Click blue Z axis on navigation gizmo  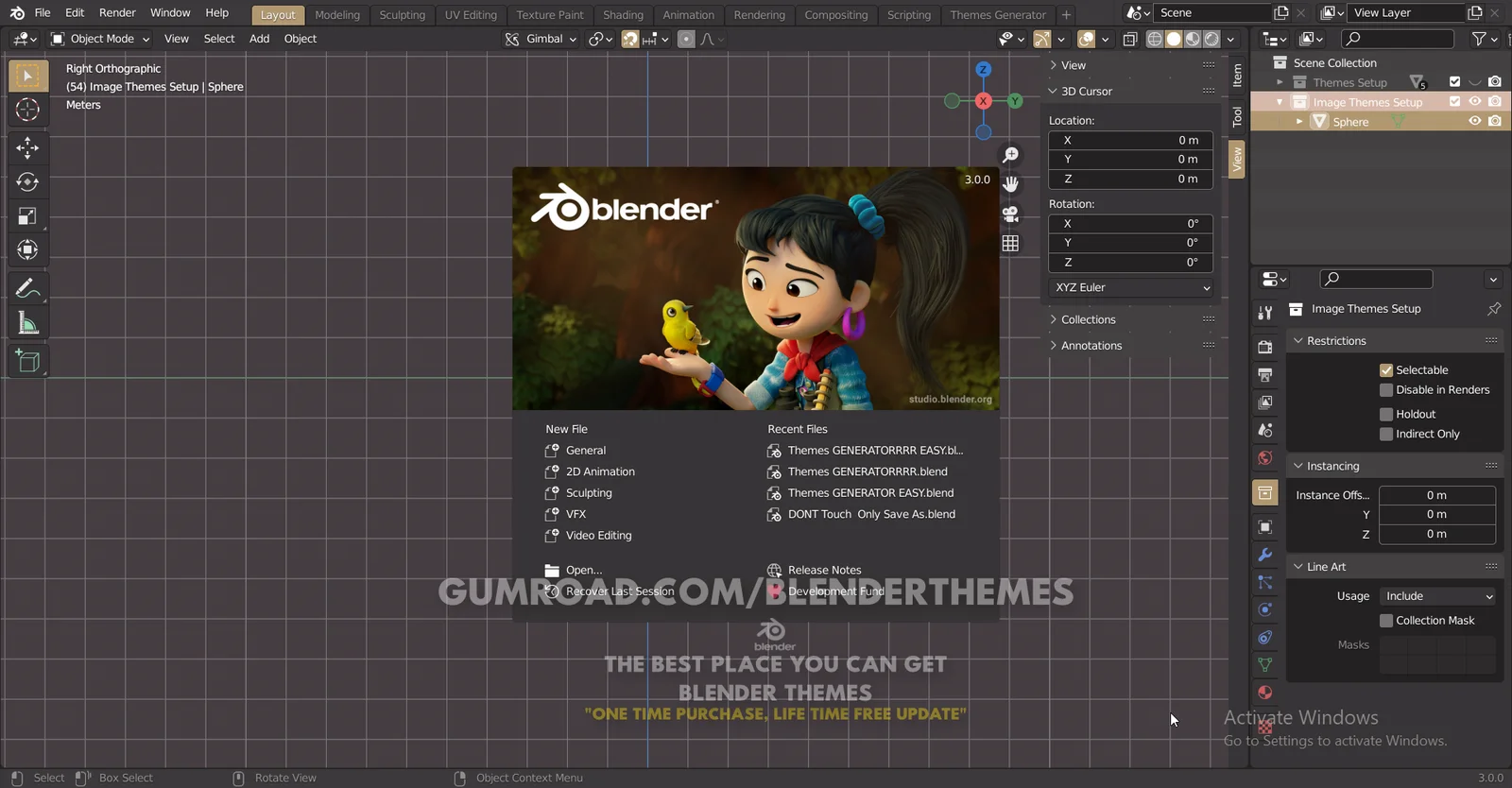983,70
